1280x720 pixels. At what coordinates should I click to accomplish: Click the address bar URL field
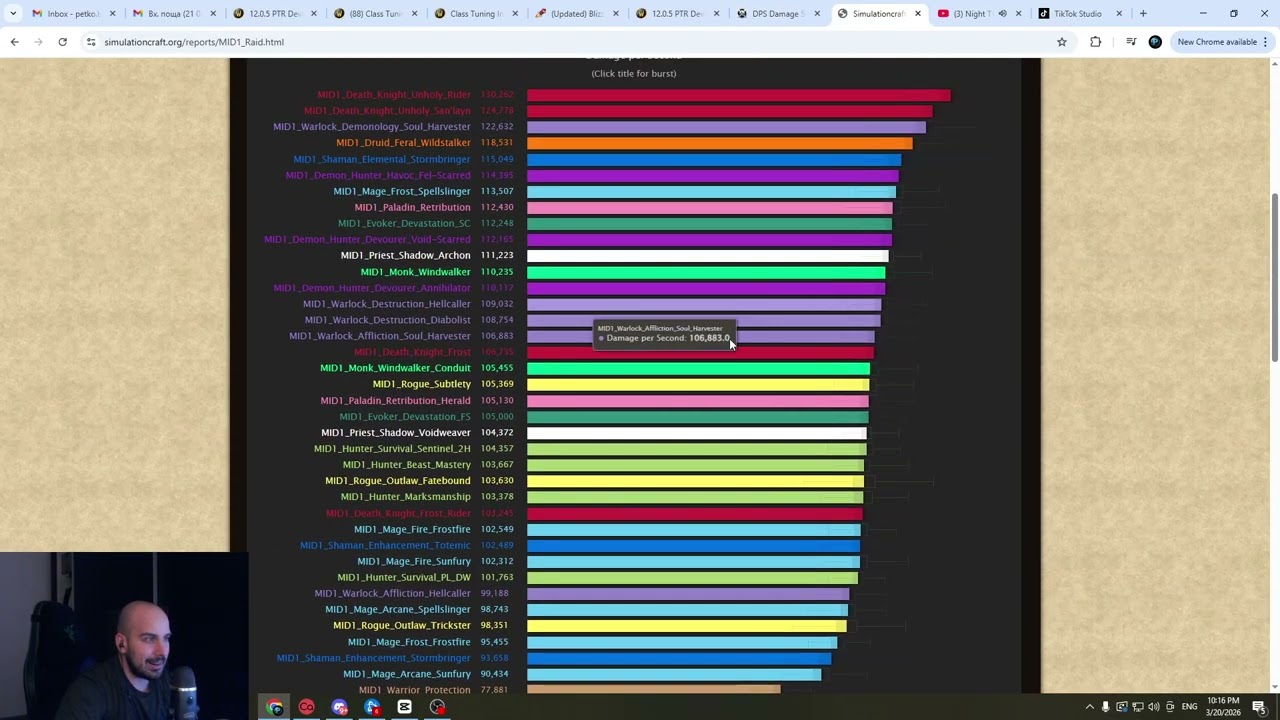point(560,42)
